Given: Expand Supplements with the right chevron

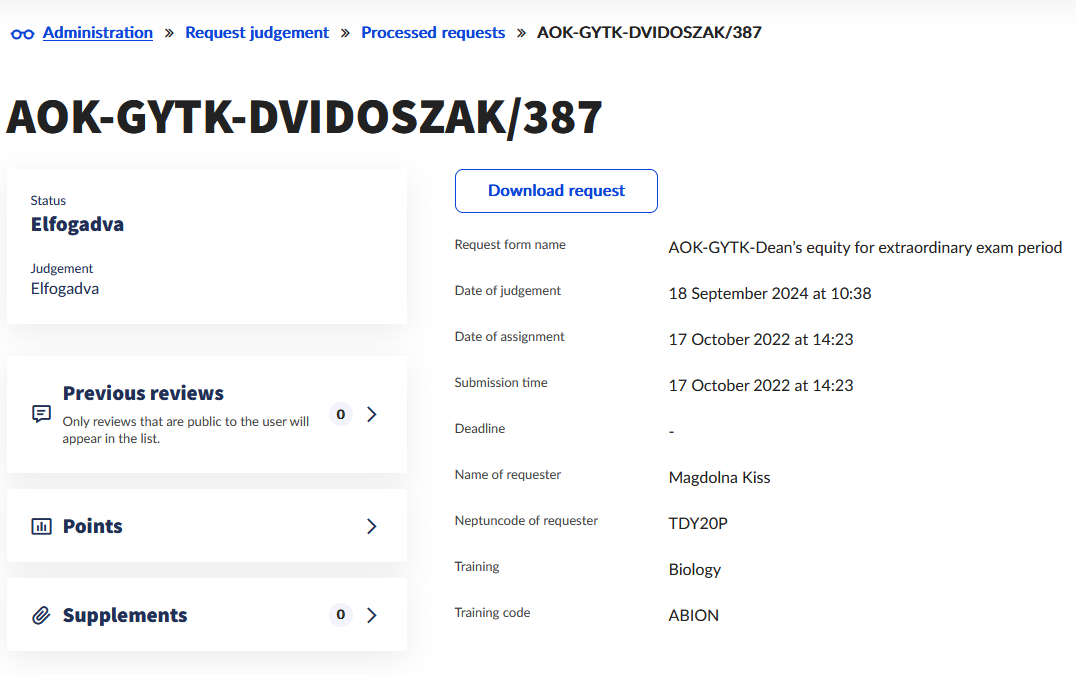Looking at the screenshot, I should point(372,615).
